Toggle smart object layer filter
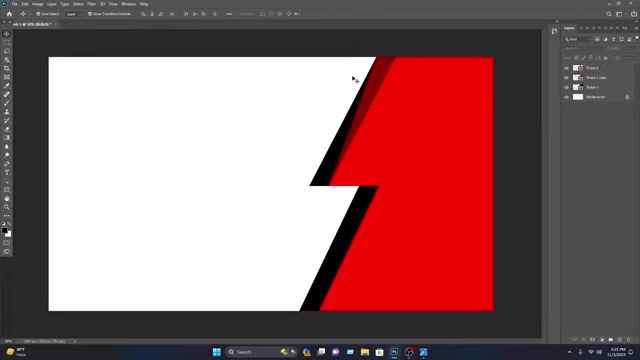 click(x=629, y=39)
